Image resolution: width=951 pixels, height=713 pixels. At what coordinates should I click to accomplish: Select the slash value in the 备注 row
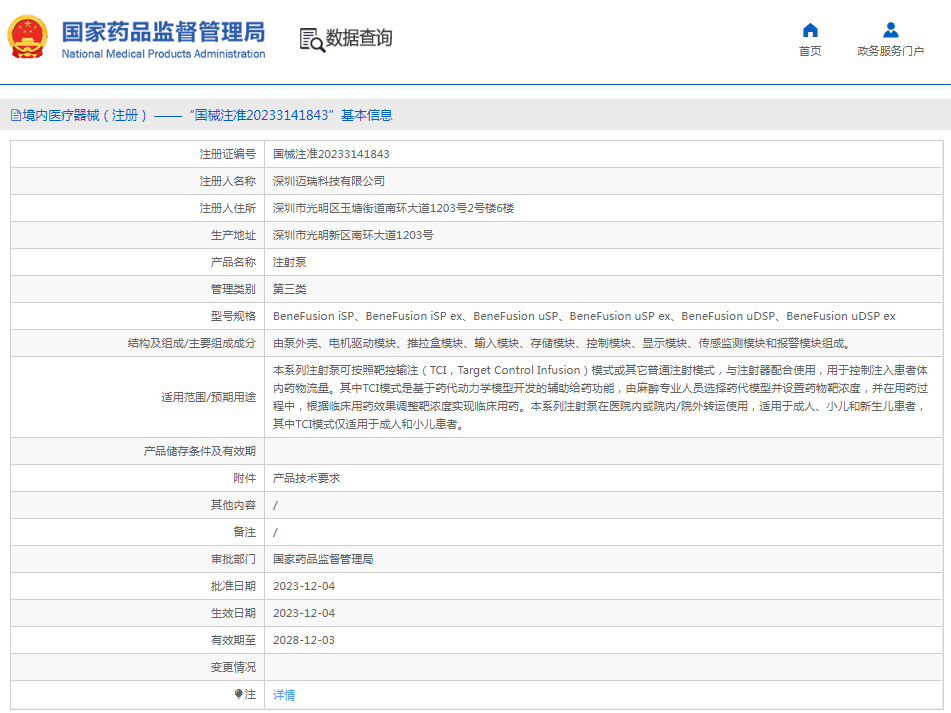click(275, 532)
